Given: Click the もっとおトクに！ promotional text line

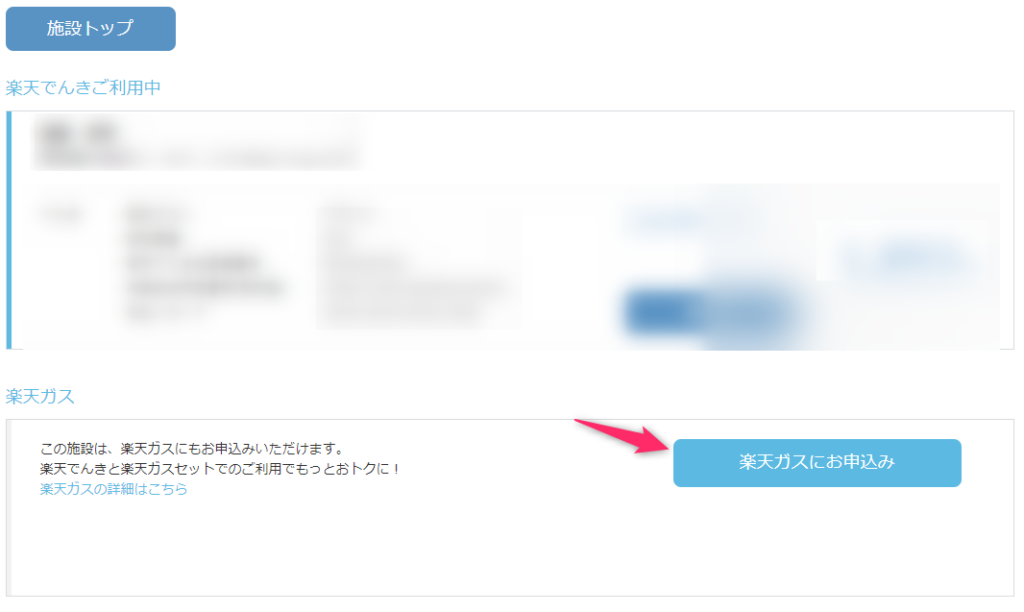Looking at the screenshot, I should pos(220,468).
